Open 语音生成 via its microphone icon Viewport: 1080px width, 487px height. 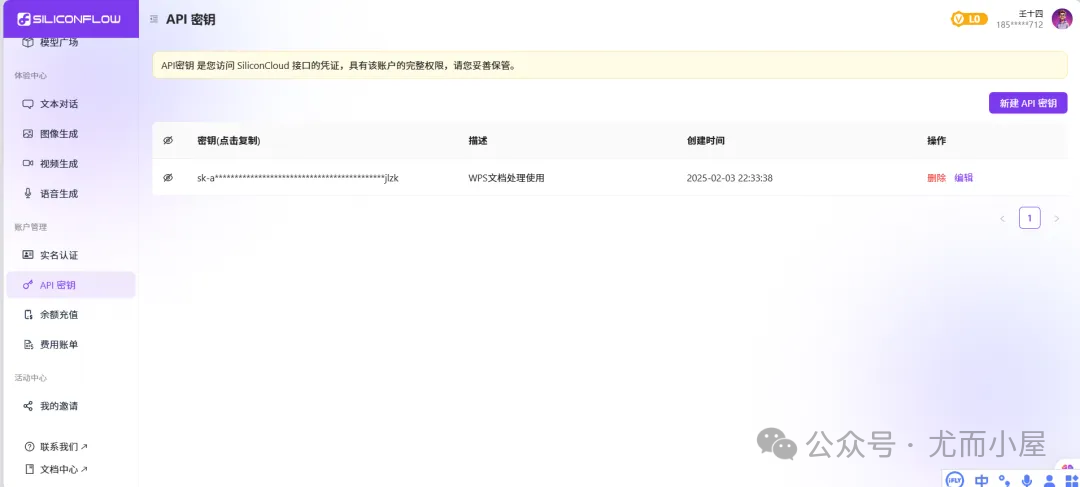tap(28, 194)
